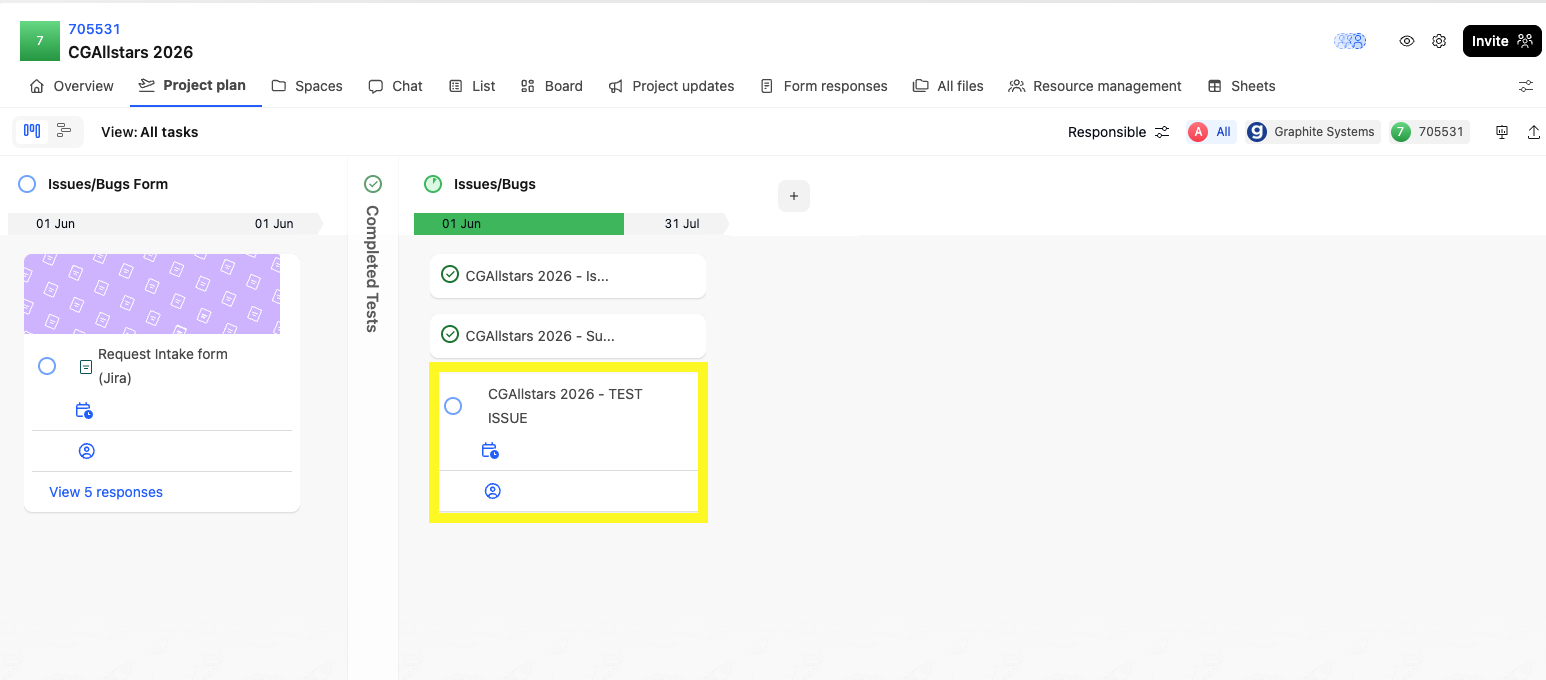Image resolution: width=1546 pixels, height=680 pixels.
Task: Select the All responsible filter chip
Action: tap(1211, 132)
